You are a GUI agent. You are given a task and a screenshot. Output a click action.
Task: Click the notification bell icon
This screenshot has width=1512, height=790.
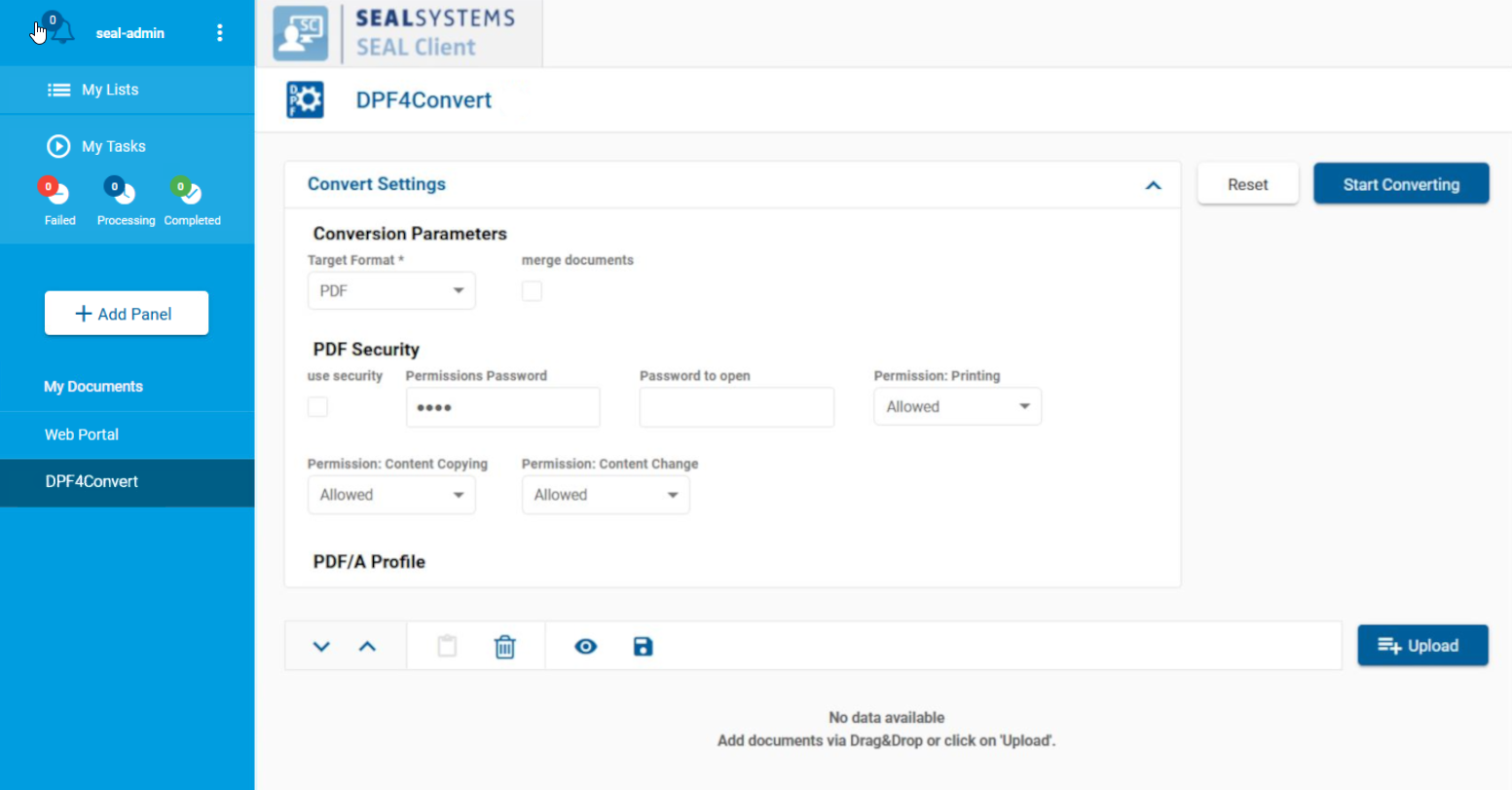click(61, 32)
